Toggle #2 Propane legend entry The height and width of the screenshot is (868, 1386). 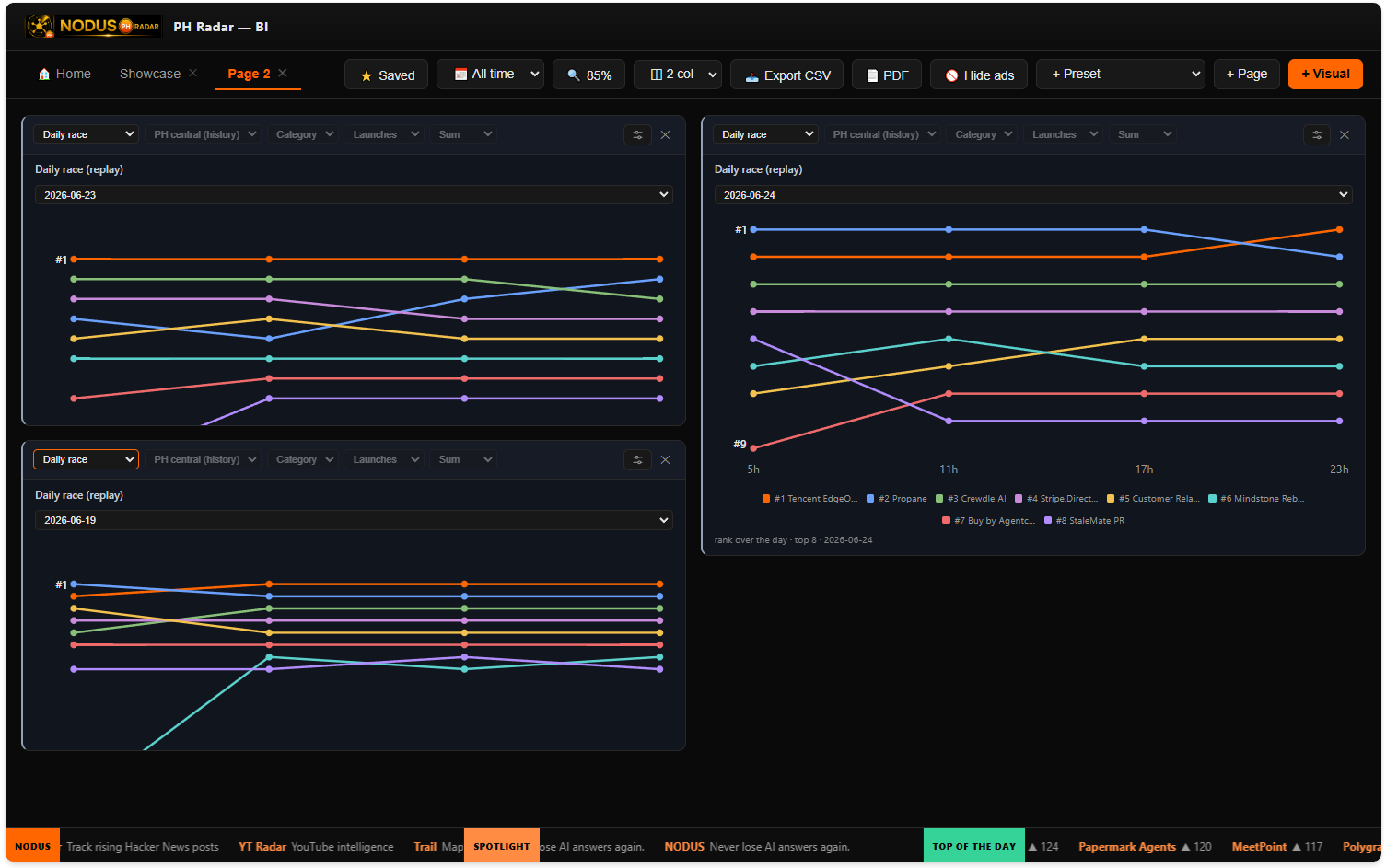click(x=897, y=499)
